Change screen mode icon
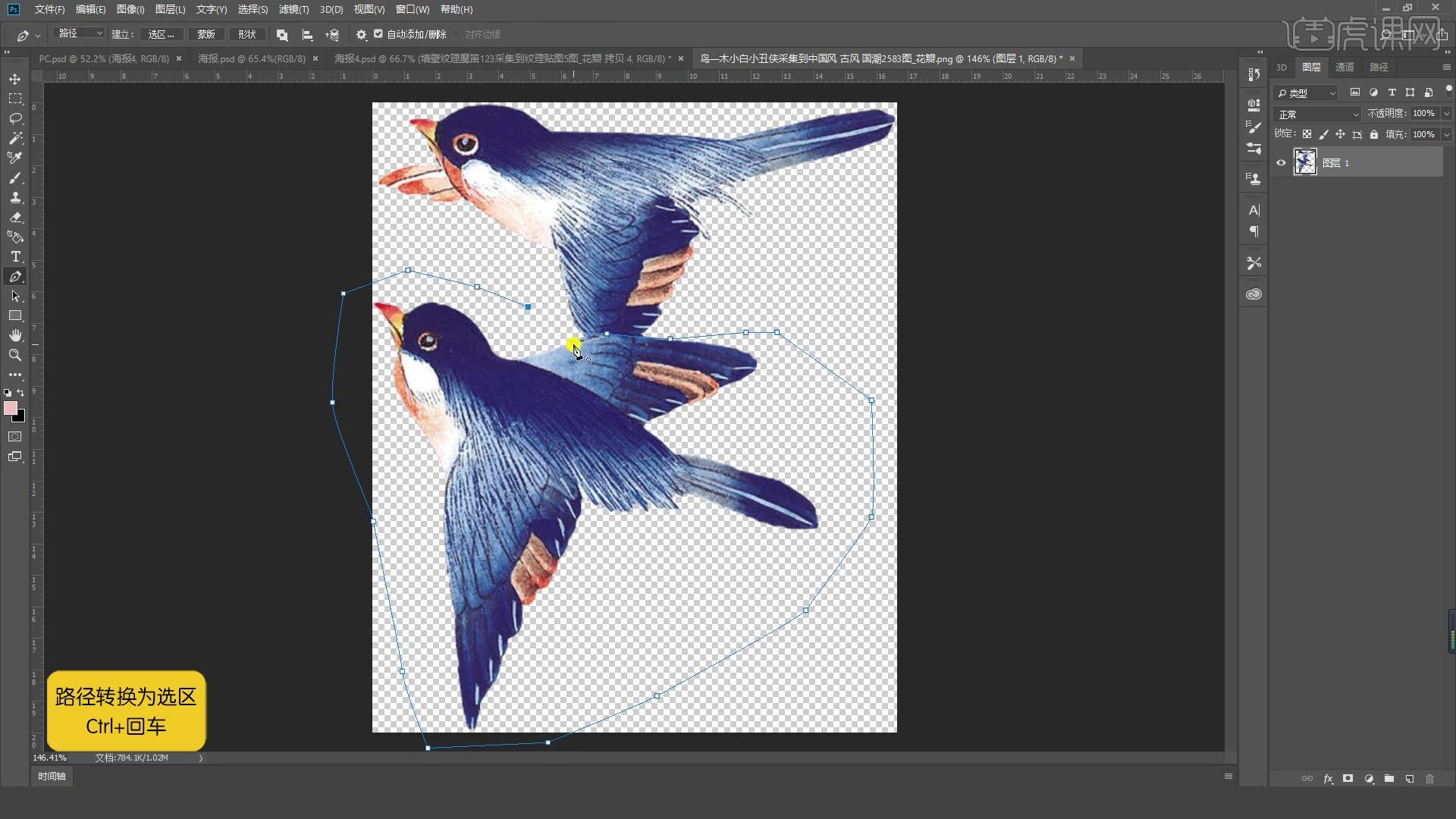 15,457
